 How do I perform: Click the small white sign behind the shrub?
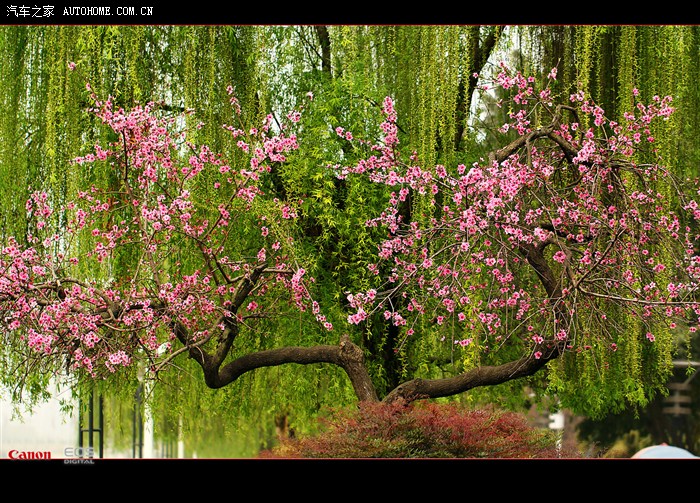point(555,420)
